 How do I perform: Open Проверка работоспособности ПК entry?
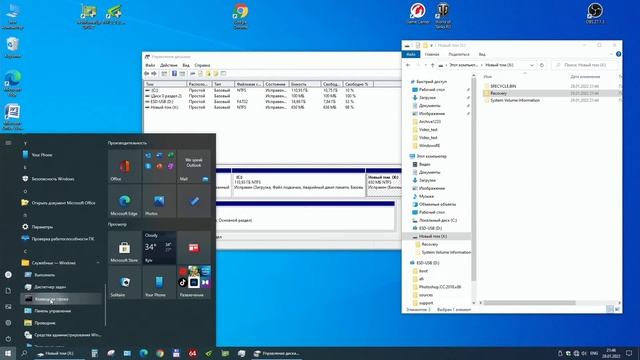coord(61,239)
